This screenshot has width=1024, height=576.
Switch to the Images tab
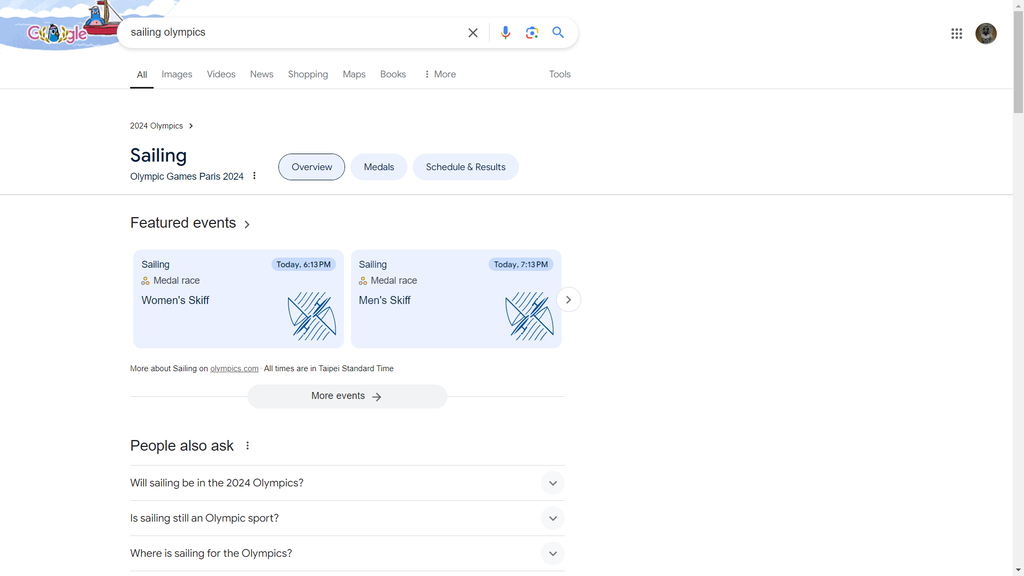(177, 74)
